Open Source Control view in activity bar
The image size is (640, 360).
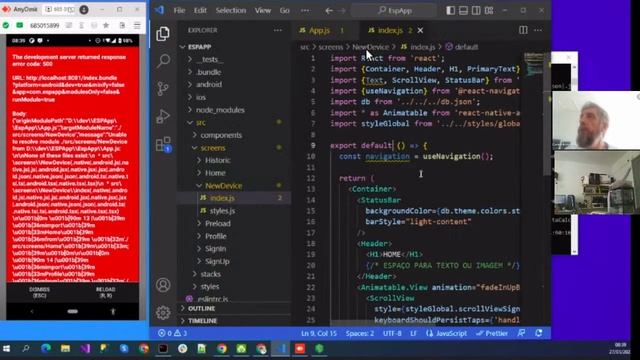[163, 89]
